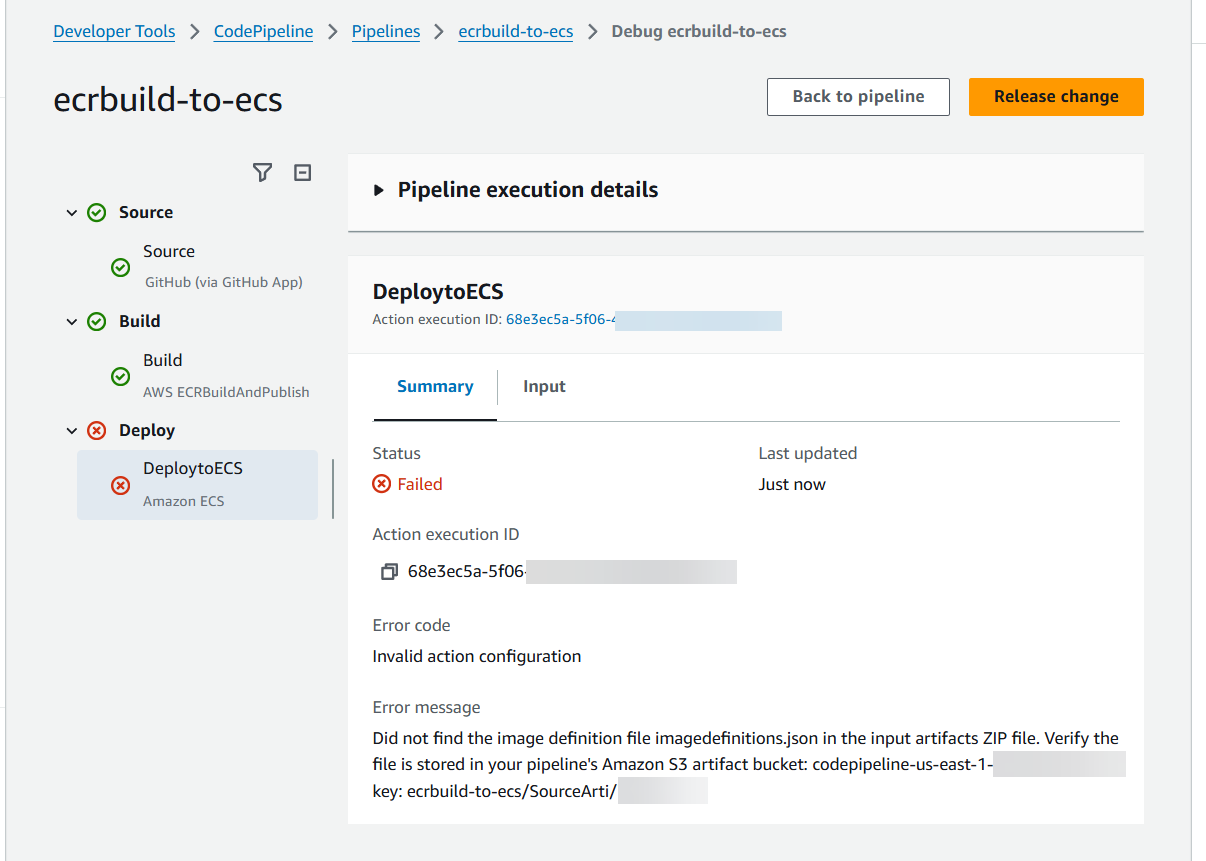1206x861 pixels.
Task: Click the green check icon next to Build stage
Action: tap(96, 321)
